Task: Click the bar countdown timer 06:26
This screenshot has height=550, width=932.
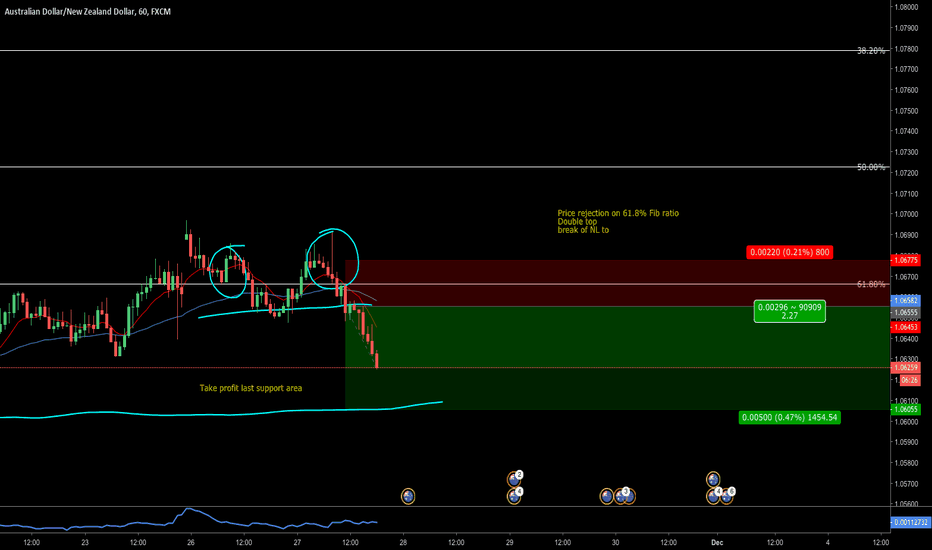Action: click(910, 380)
